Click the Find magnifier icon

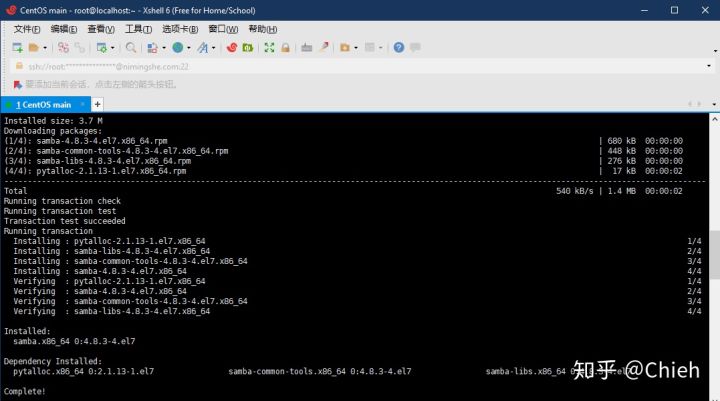point(131,47)
